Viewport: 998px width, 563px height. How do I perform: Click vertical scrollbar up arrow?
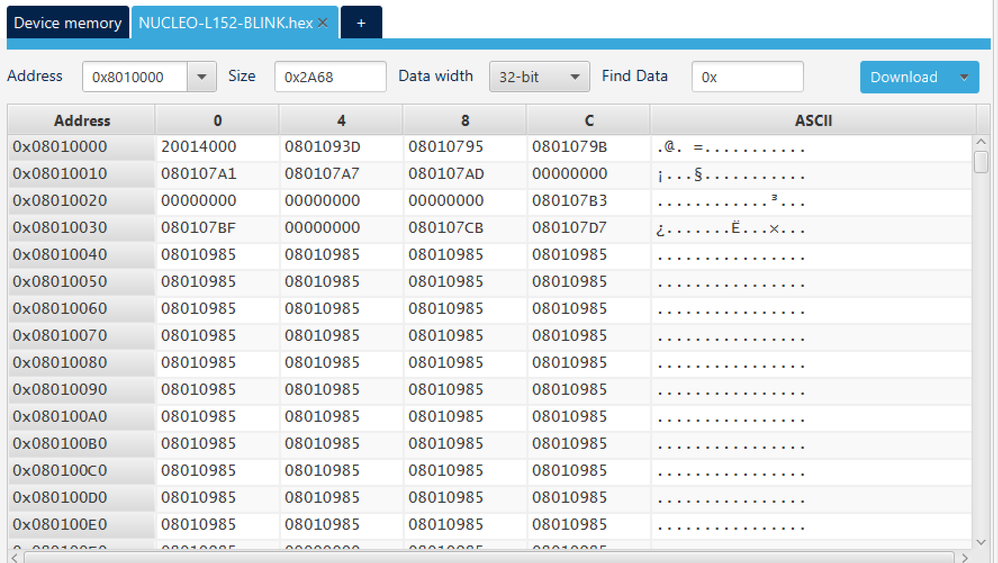click(x=981, y=141)
